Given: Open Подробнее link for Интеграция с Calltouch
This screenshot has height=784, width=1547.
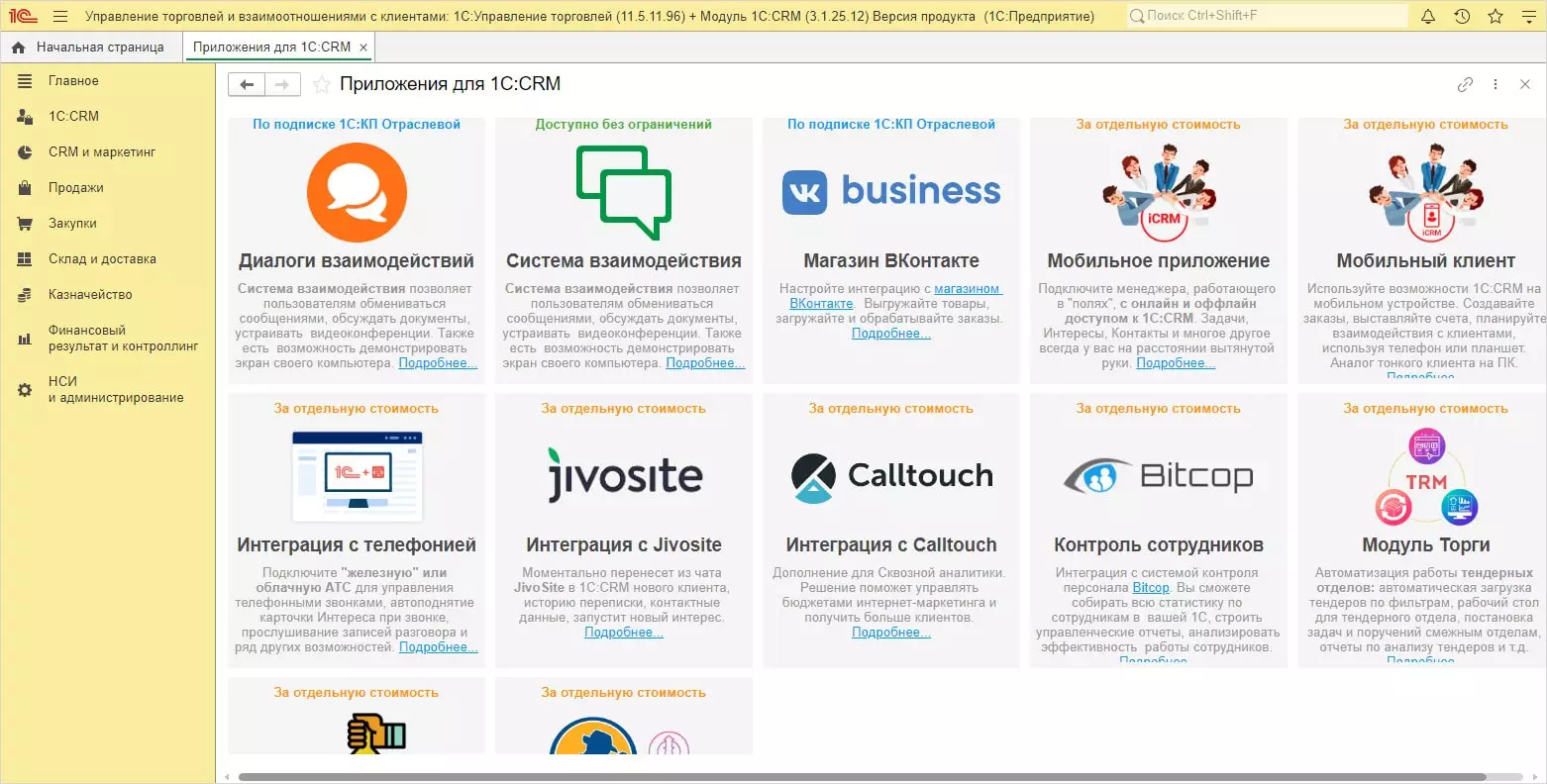Looking at the screenshot, I should pos(891,633).
